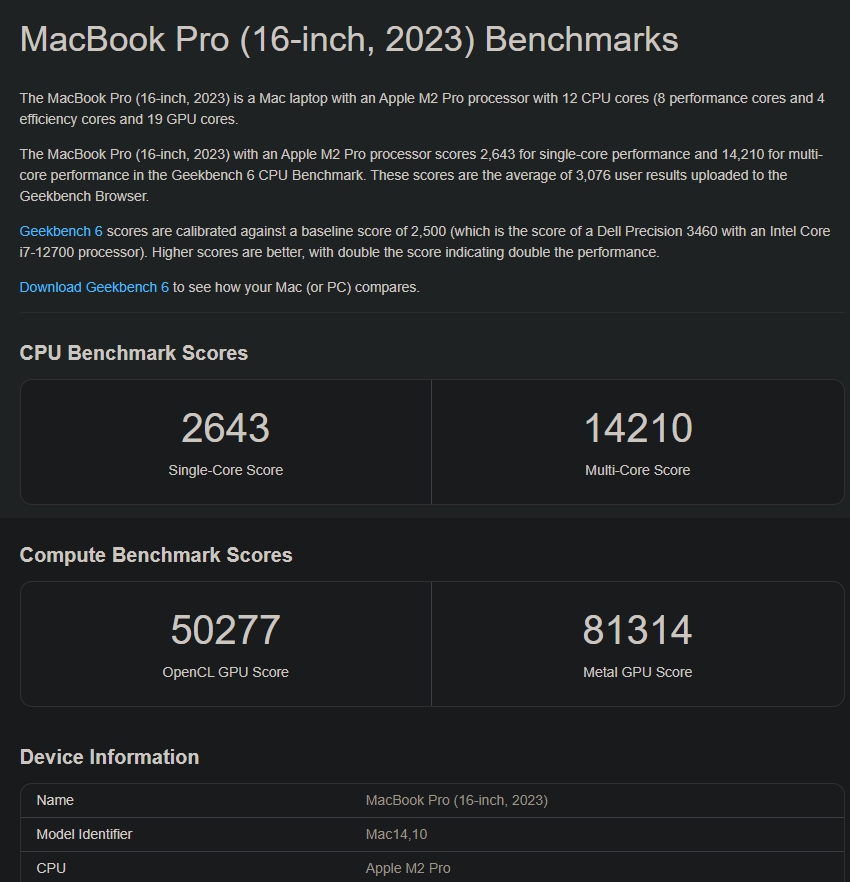
Task: Select the Single-Core Score value 2643
Action: click(x=225, y=428)
